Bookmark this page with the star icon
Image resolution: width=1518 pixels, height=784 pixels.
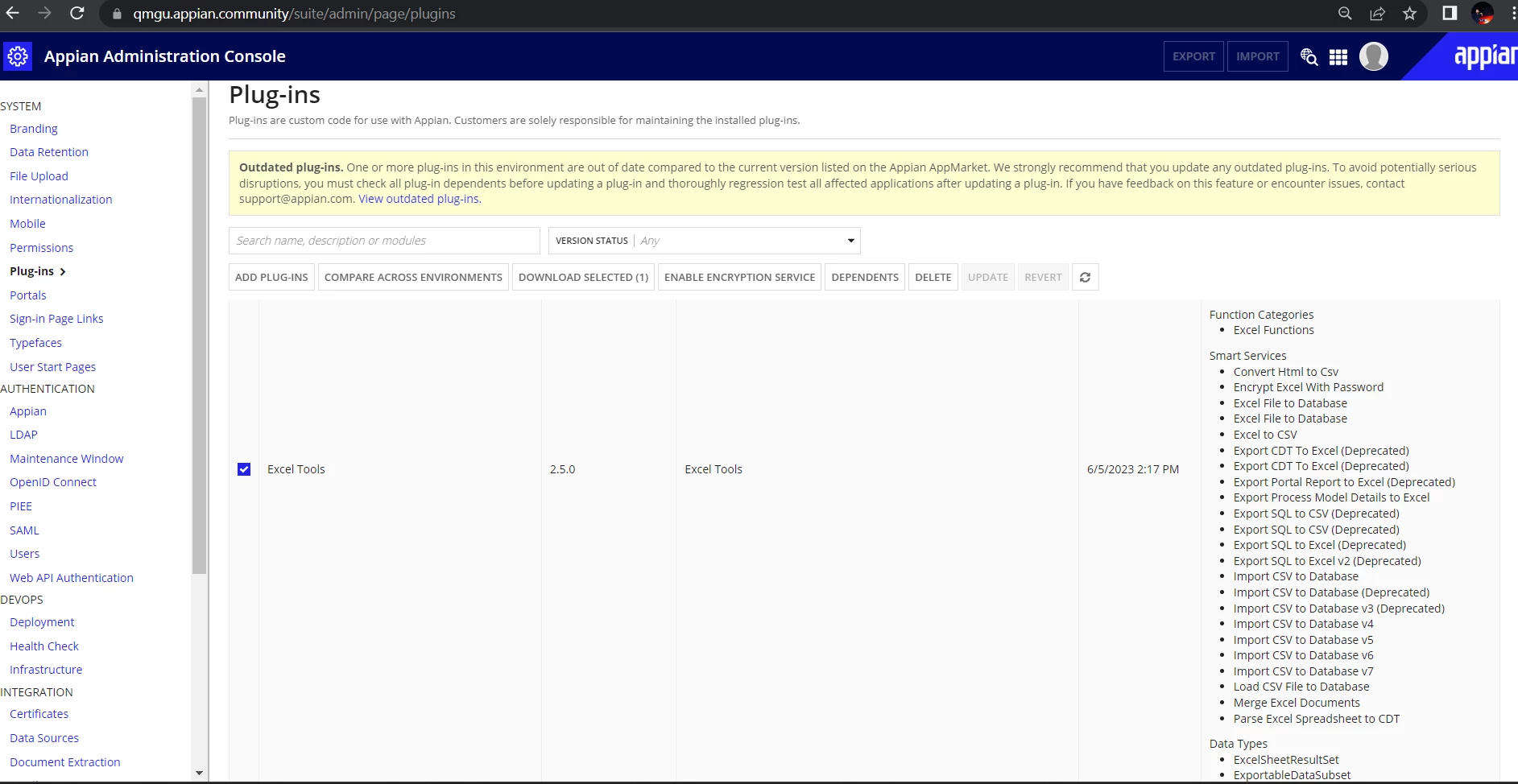(x=1409, y=13)
